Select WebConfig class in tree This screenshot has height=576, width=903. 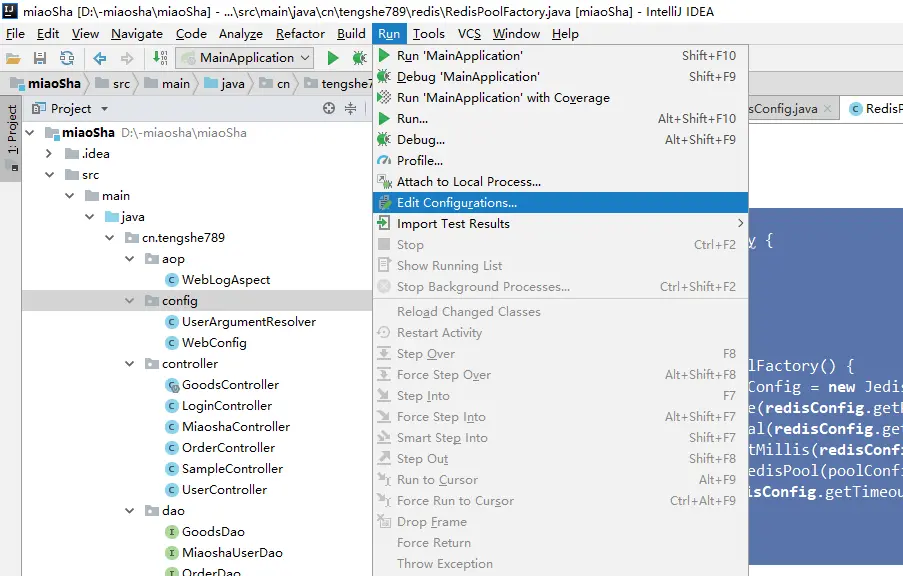coord(206,343)
